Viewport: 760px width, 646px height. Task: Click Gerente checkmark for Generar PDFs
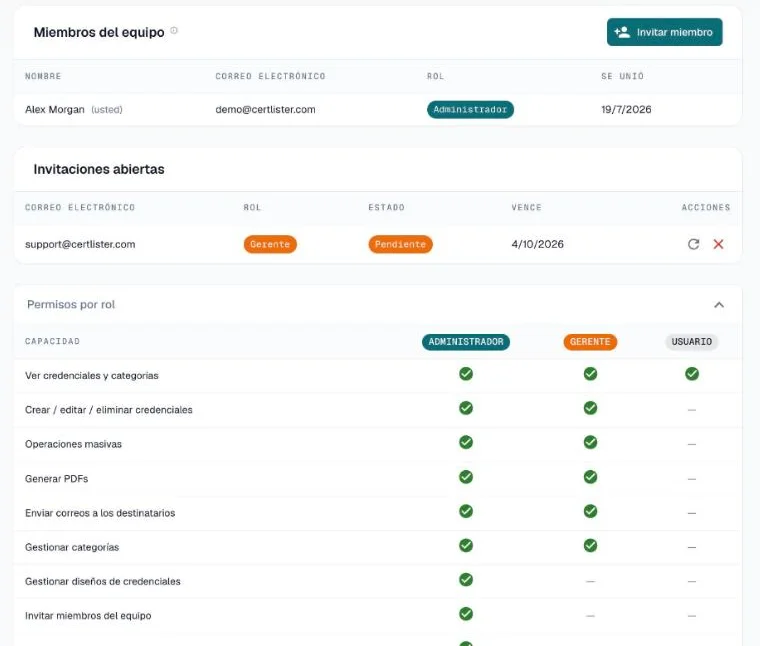[590, 477]
